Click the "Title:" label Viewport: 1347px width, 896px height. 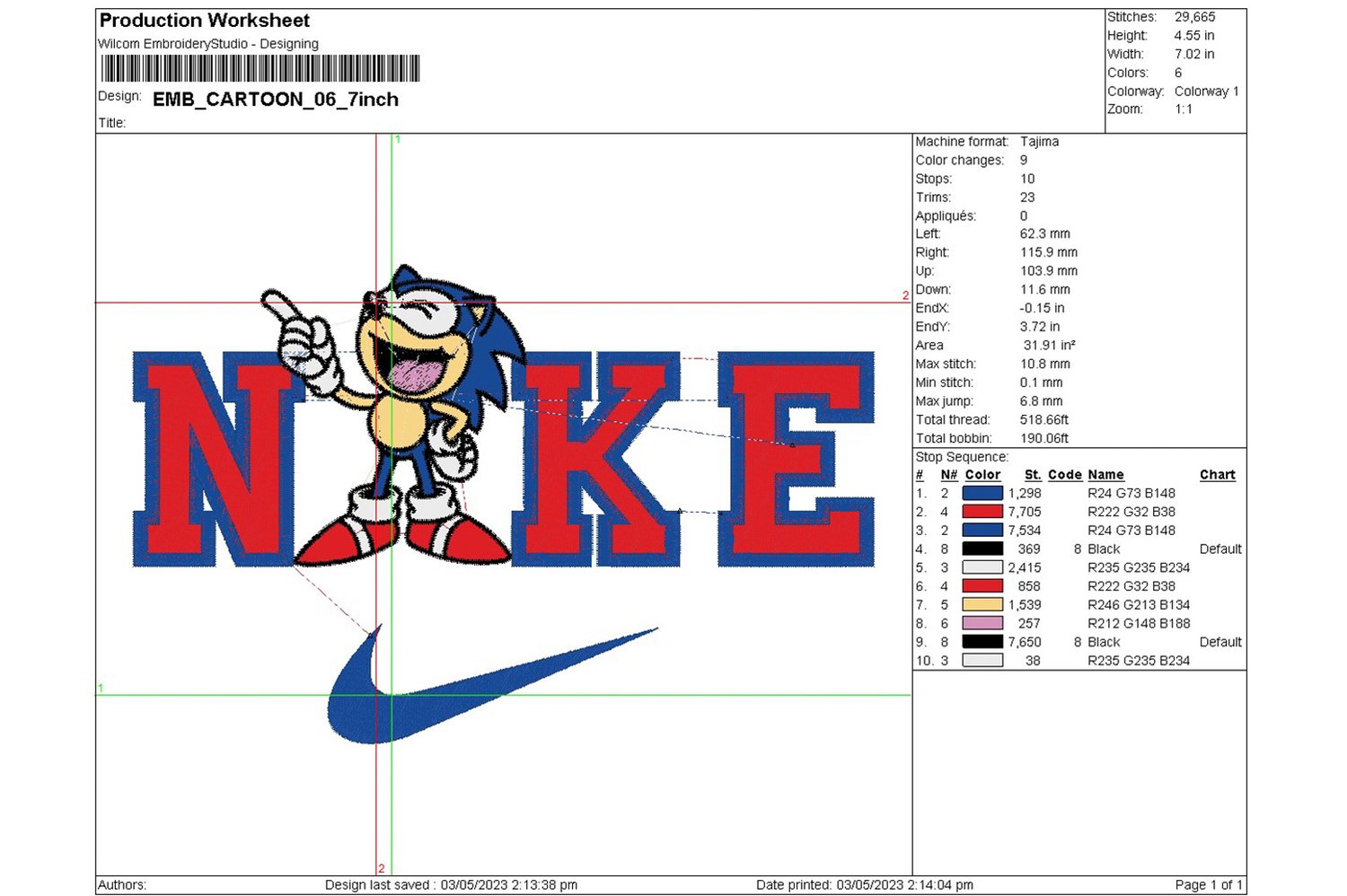112,123
